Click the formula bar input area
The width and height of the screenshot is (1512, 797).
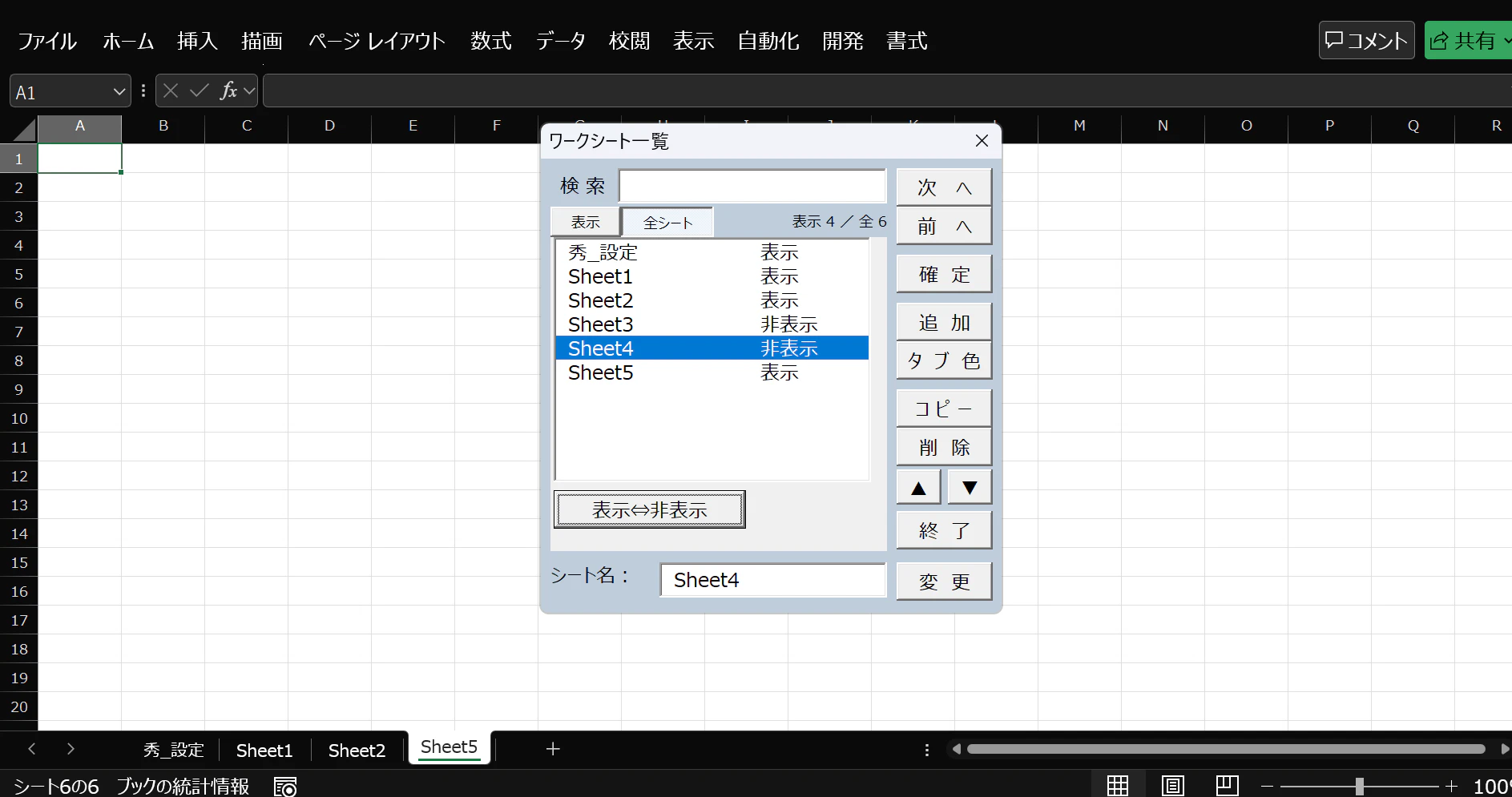(x=885, y=91)
